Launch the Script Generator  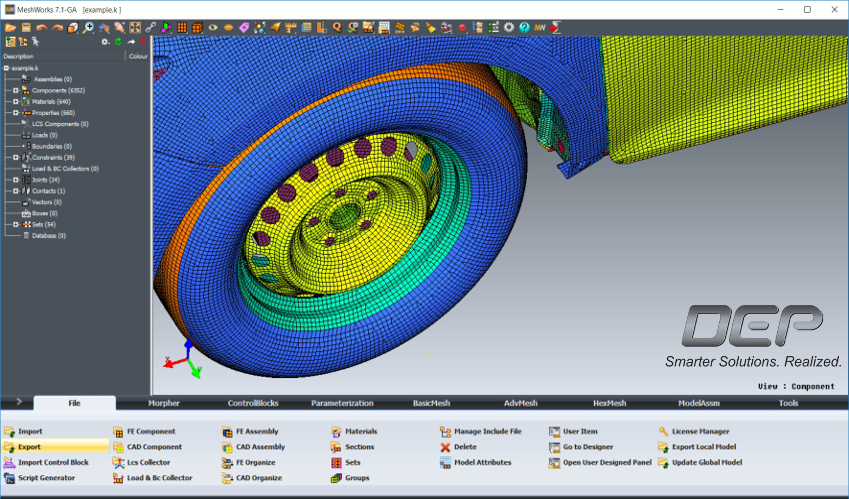40,478
